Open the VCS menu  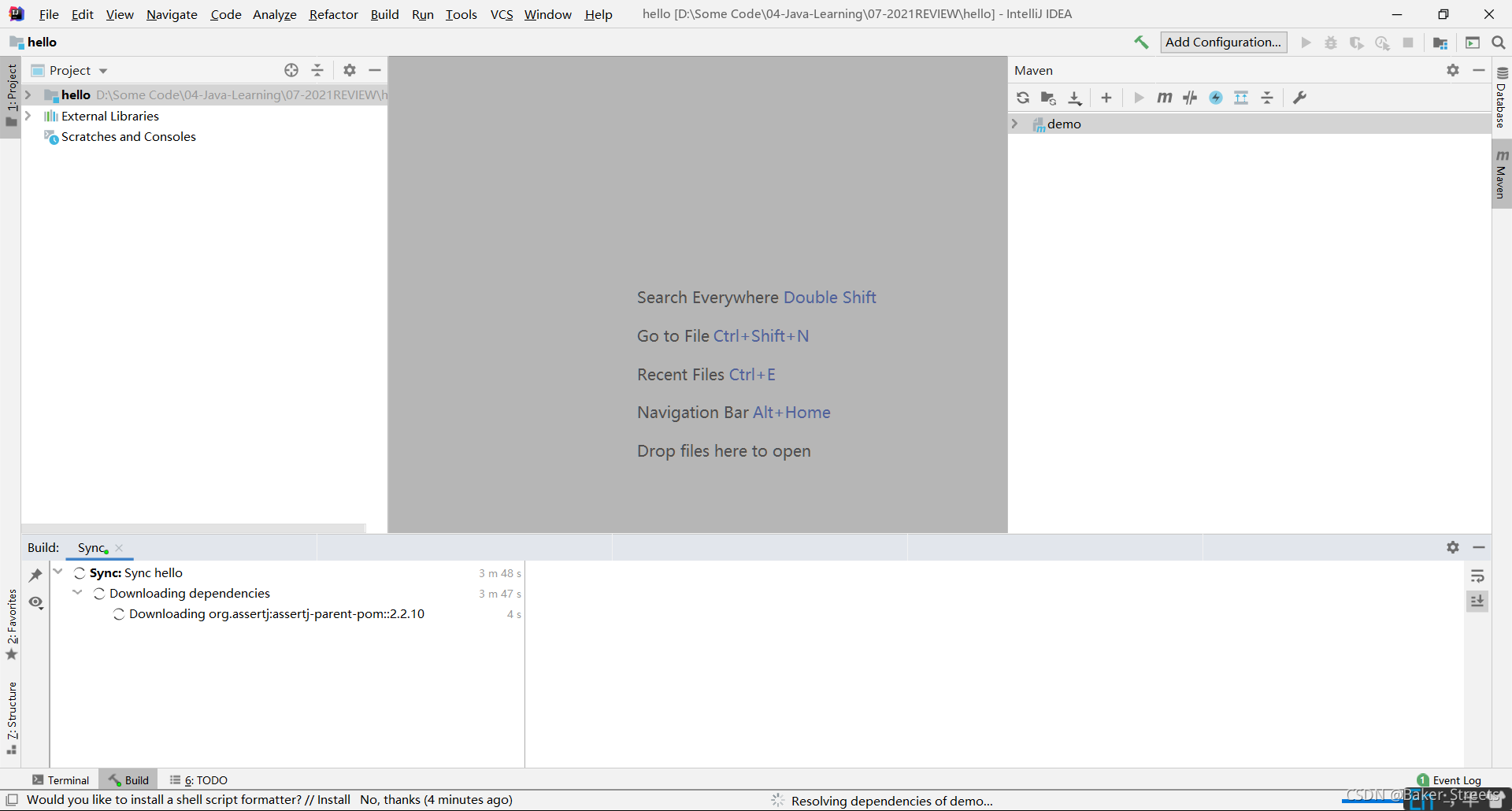[x=502, y=14]
